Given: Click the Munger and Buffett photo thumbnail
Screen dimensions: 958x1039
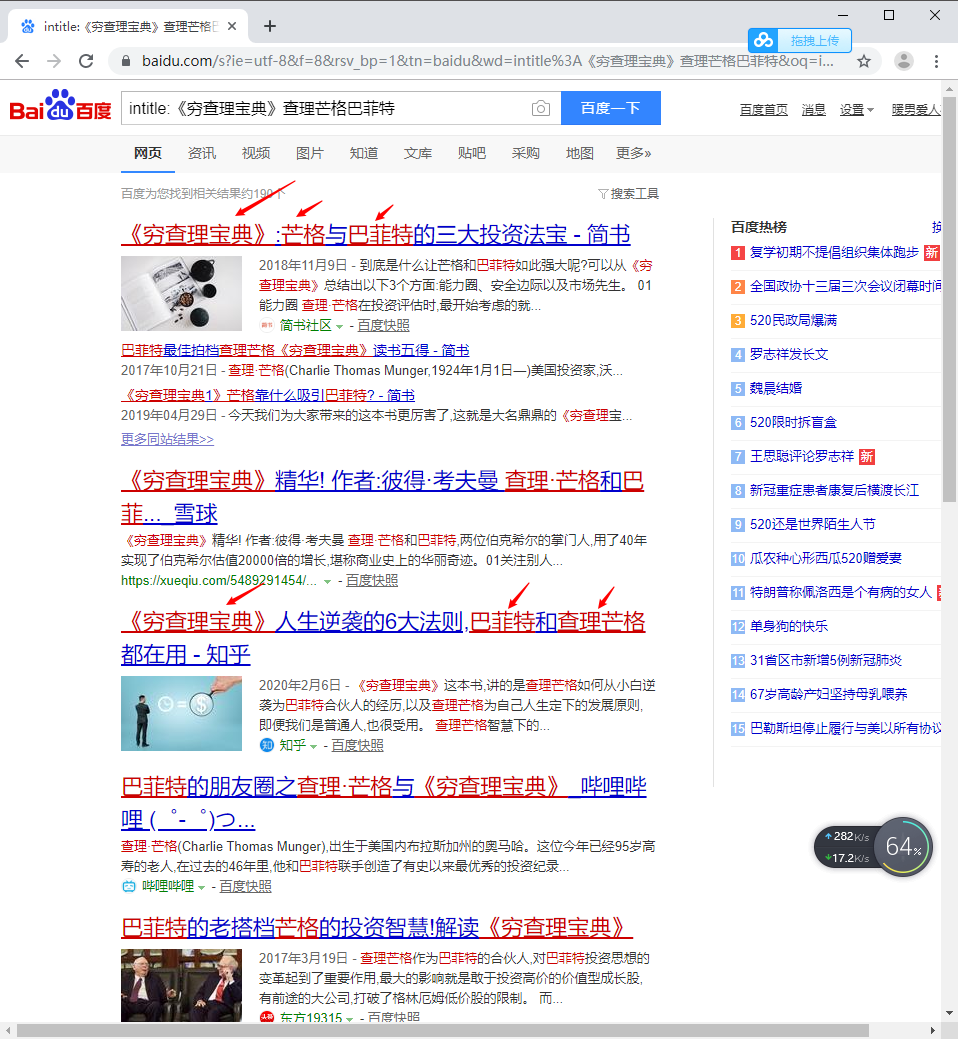Looking at the screenshot, I should click(182, 985).
